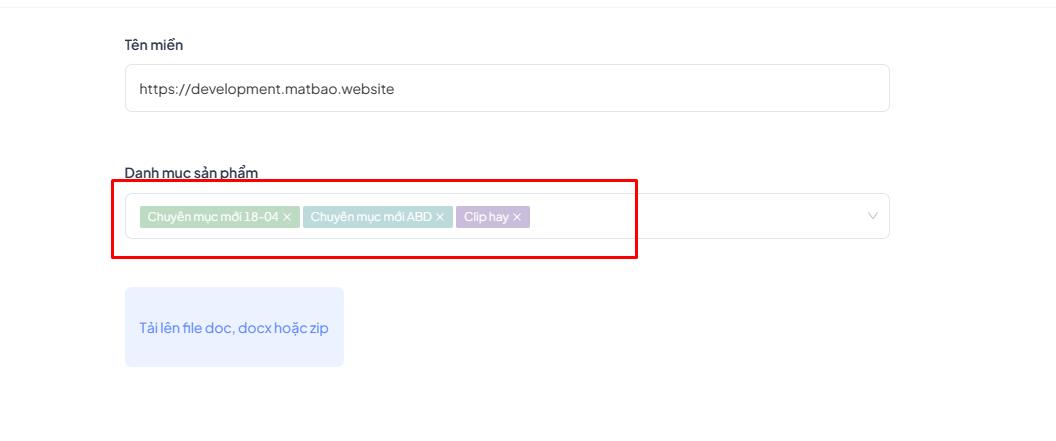This screenshot has height=441, width=1056.
Task: Select the "Chuyên mục mới ABD" tag label
Action: pos(371,217)
